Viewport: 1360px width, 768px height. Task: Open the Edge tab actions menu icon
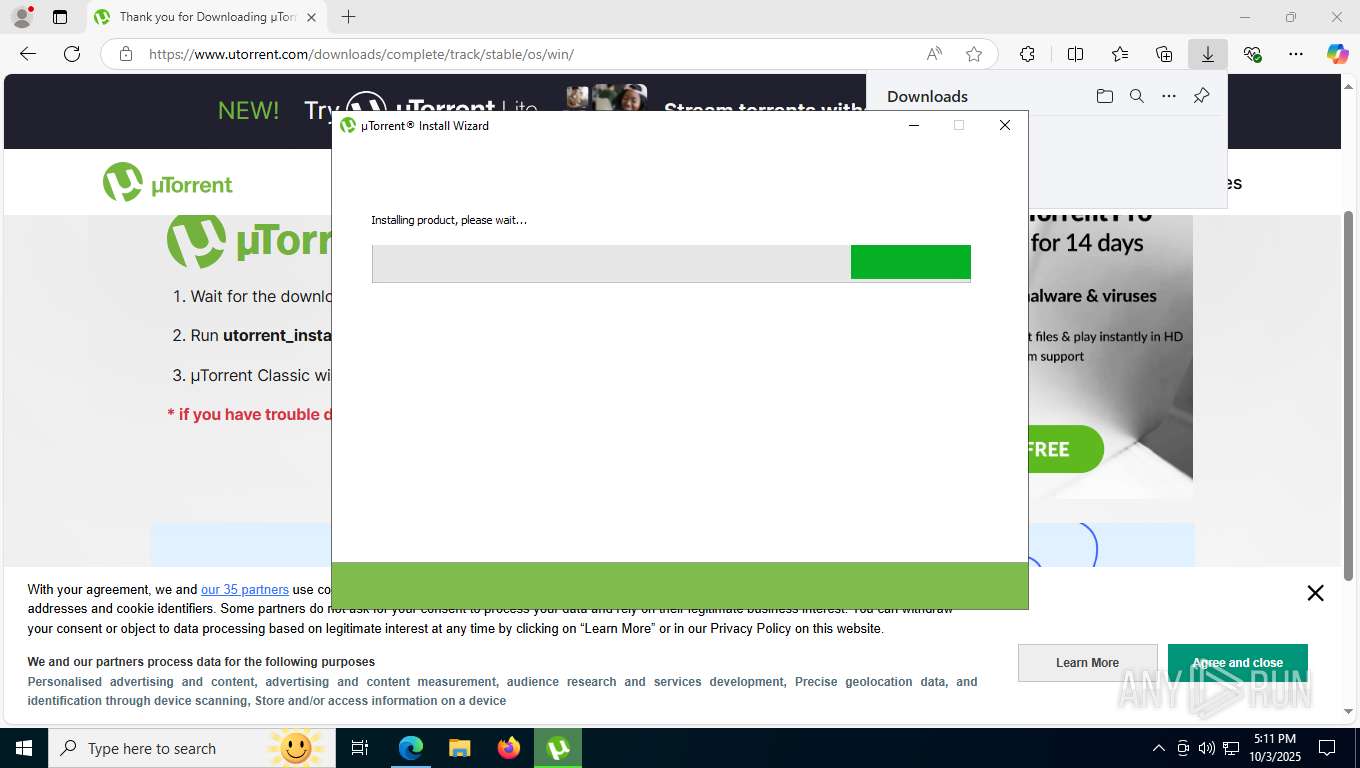click(60, 17)
